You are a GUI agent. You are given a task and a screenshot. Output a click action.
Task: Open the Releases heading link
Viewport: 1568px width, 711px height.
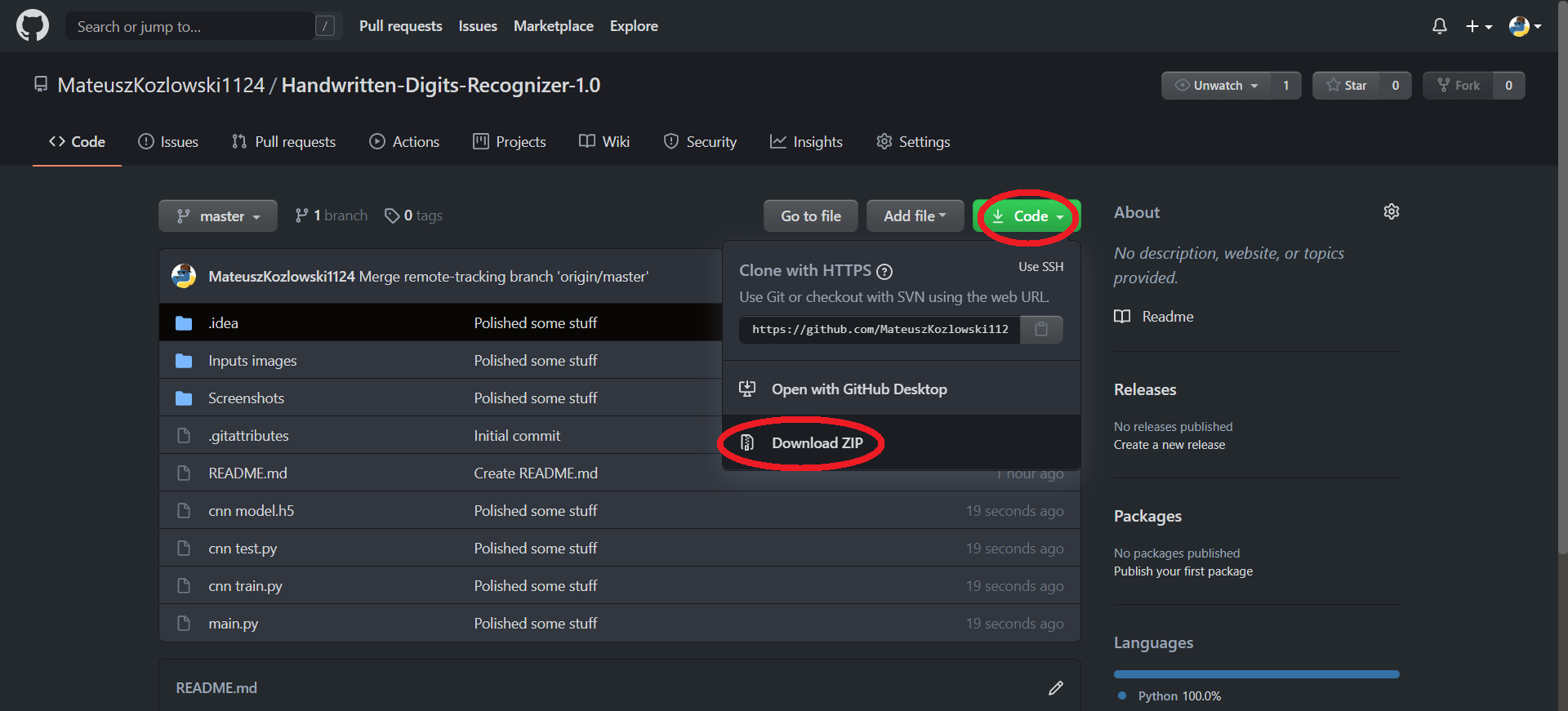(1145, 389)
